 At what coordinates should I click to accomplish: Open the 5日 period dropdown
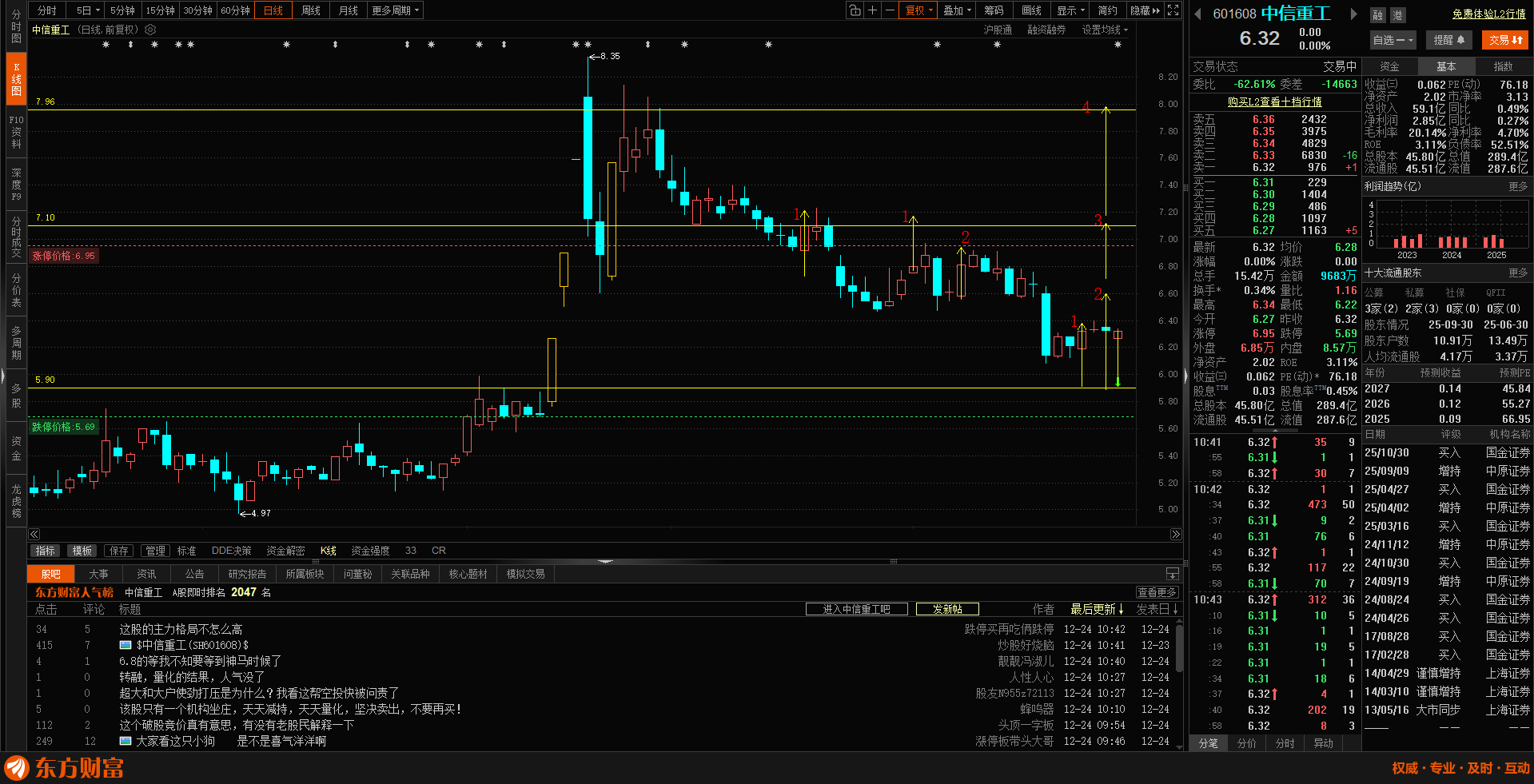click(88, 10)
